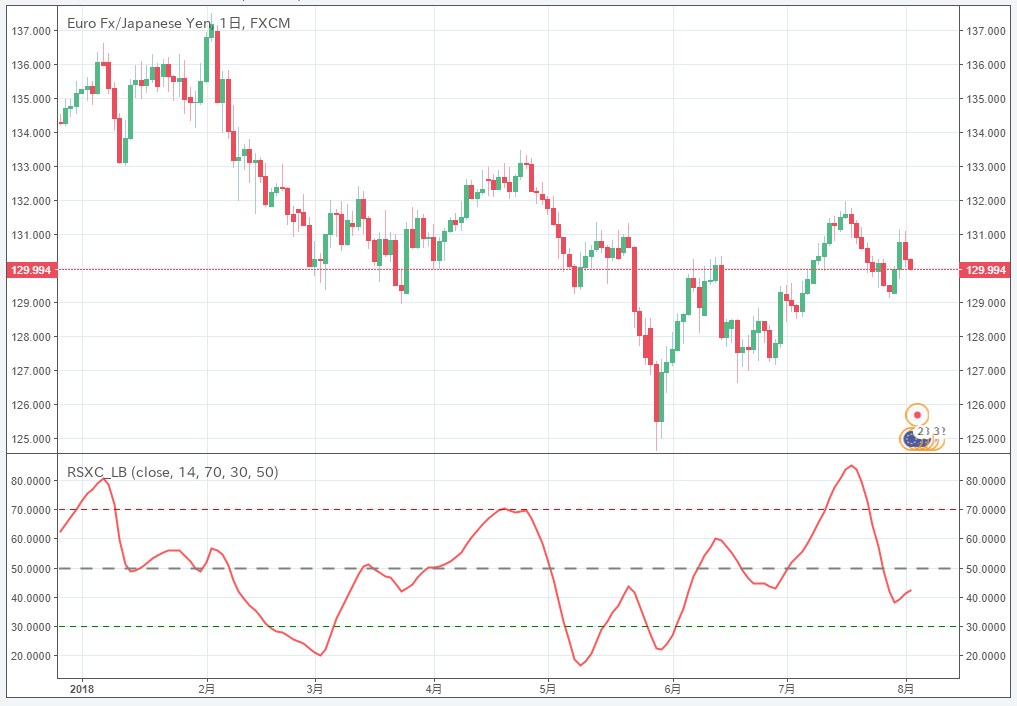
Task: Select 80.0000 on the left RSI scale
Action: pos(31,481)
